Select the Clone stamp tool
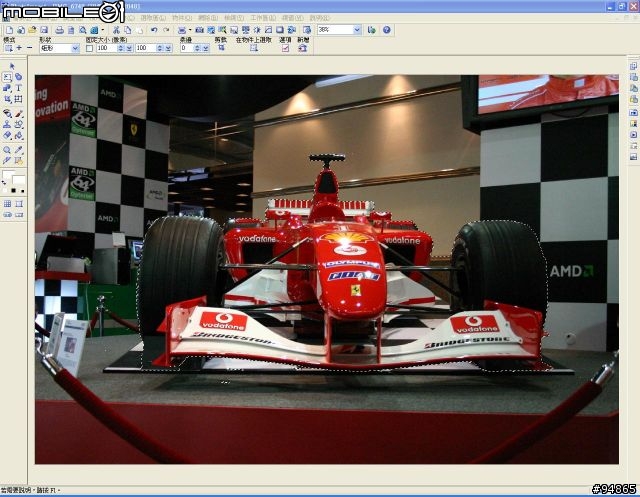 7,124
